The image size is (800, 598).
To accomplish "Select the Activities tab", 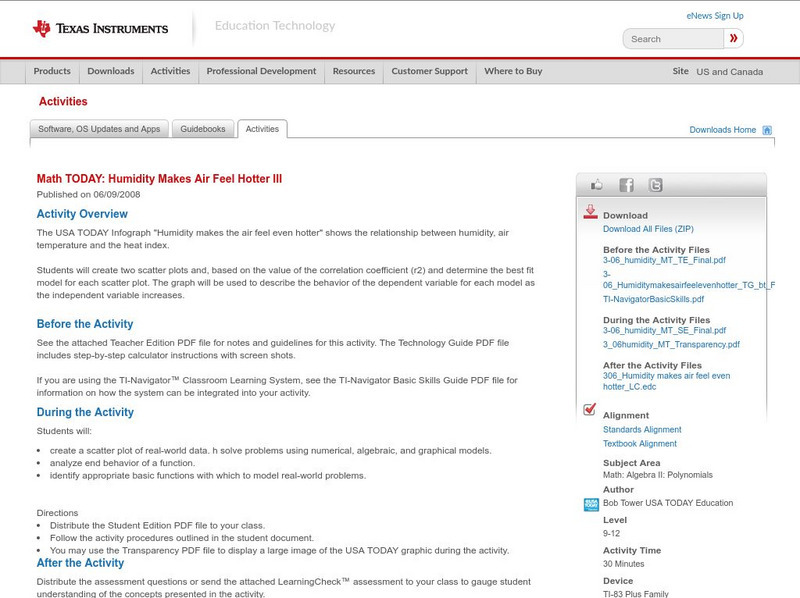I will click(262, 129).
